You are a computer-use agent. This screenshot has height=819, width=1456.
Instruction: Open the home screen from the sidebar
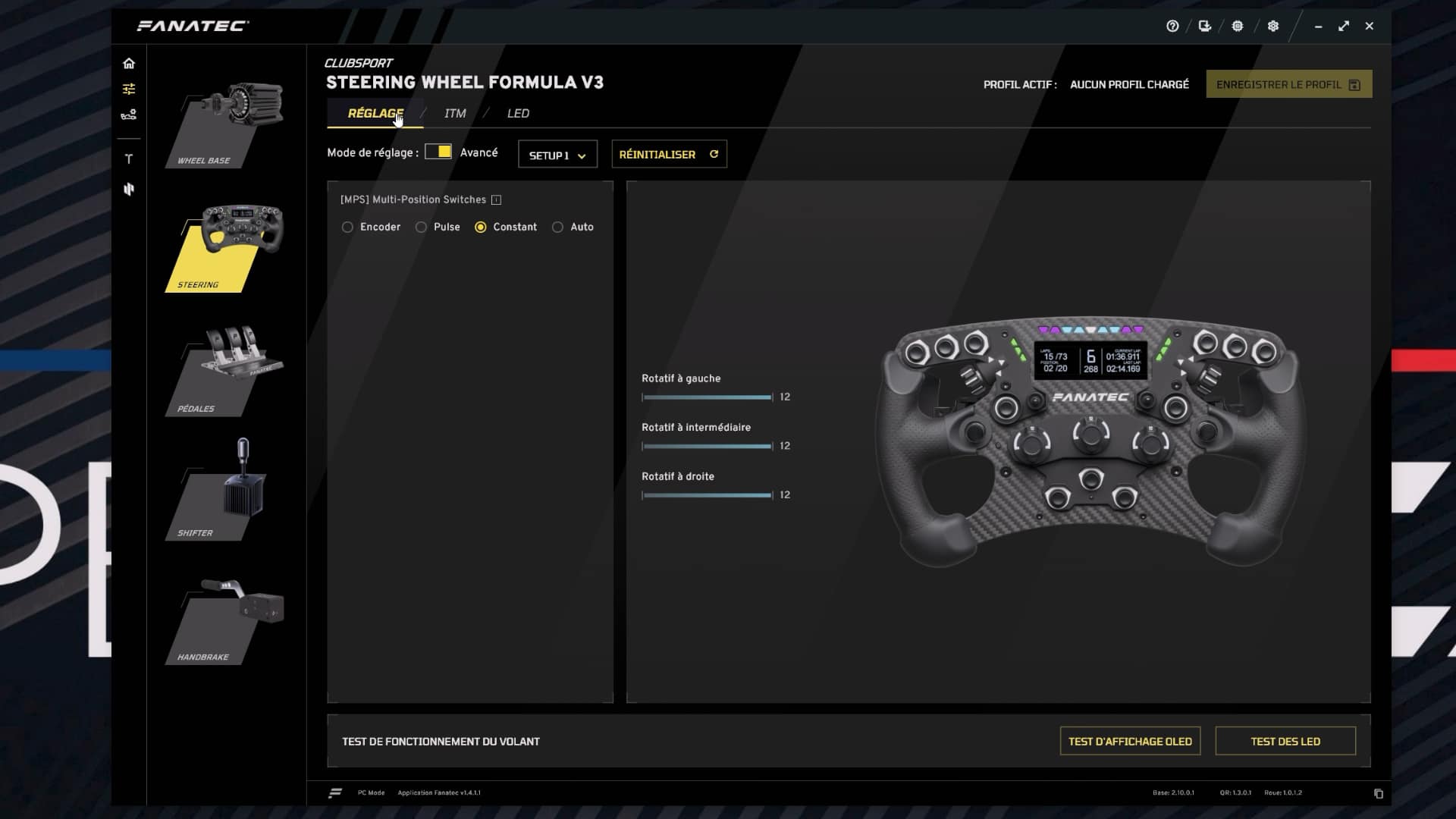[x=129, y=64]
